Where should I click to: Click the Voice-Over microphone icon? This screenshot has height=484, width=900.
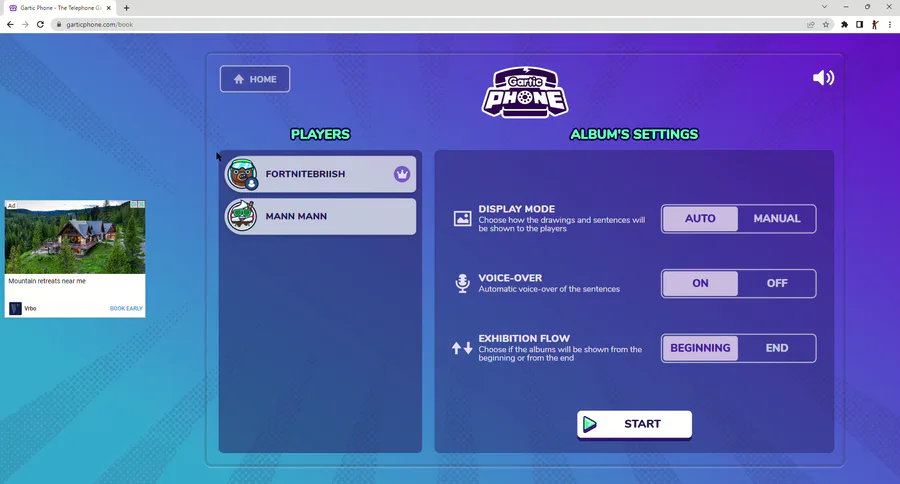click(462, 283)
